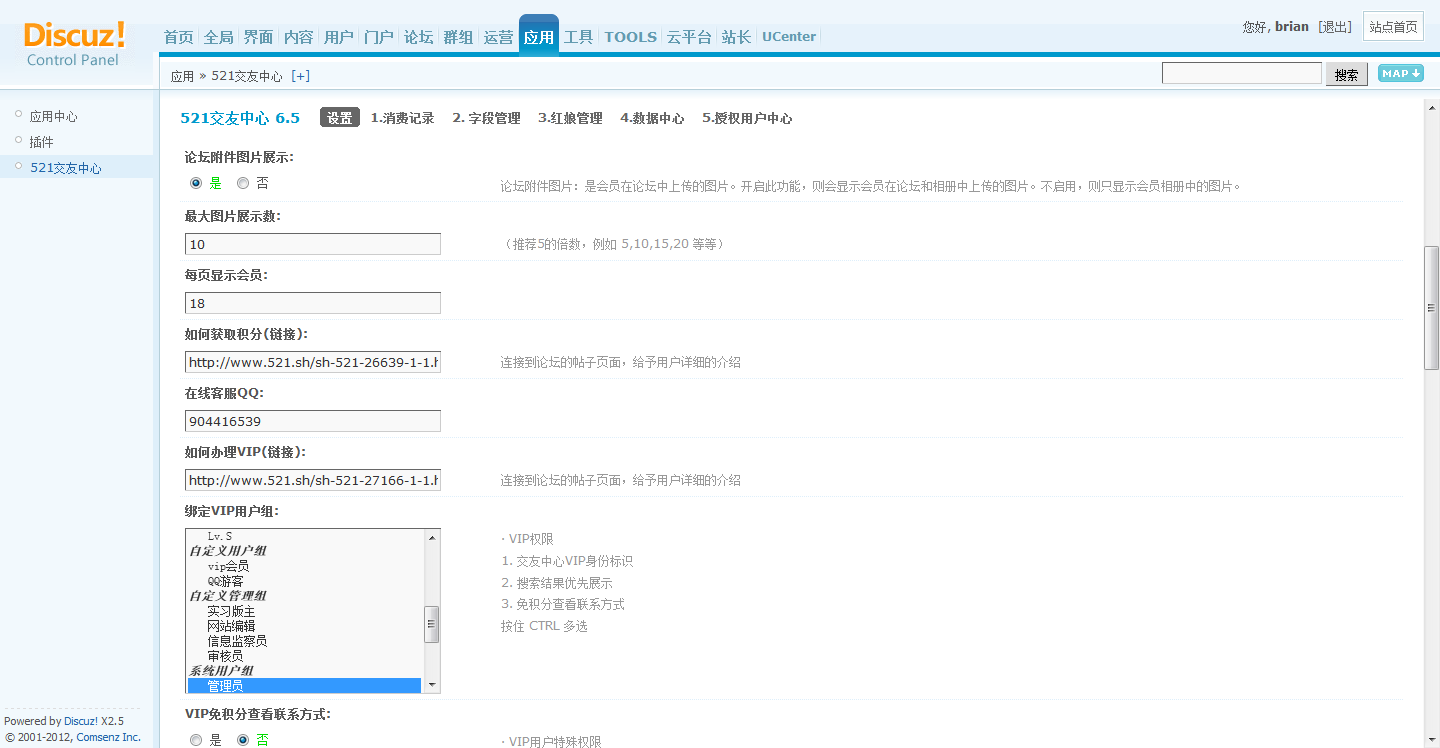Open the 界面 top menu
Image resolution: width=1440 pixels, height=748 pixels.
(x=259, y=37)
